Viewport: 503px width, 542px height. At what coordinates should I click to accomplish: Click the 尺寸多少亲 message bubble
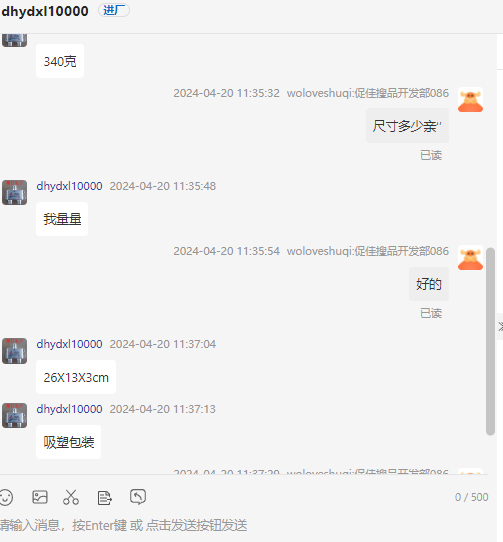tap(408, 126)
